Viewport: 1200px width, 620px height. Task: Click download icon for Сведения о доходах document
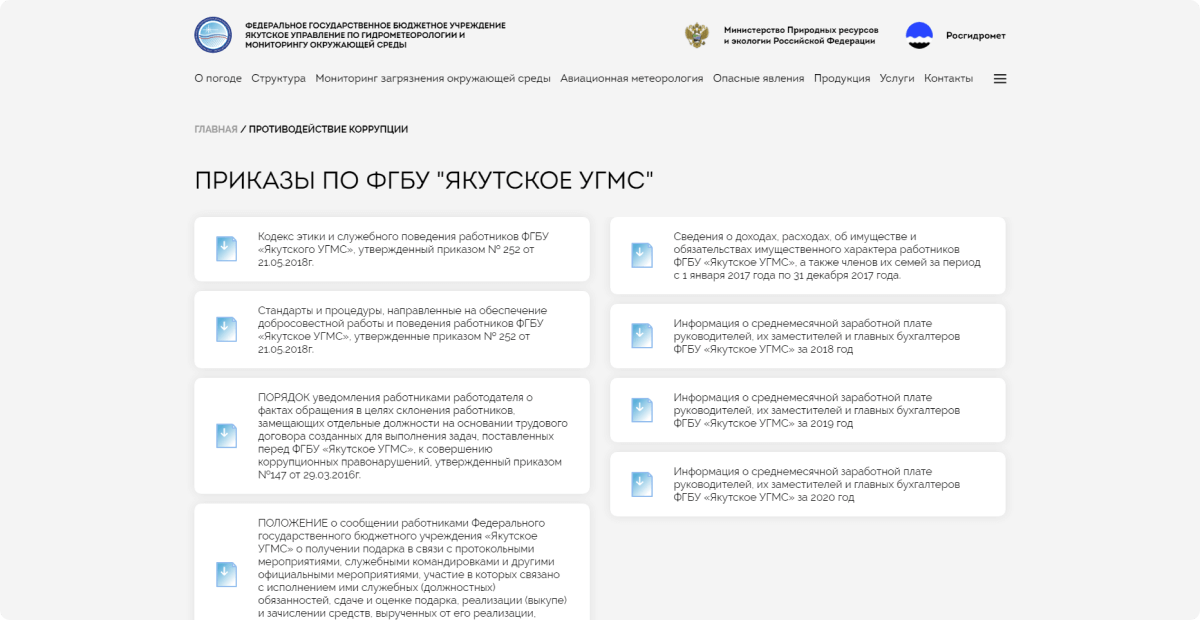pyautogui.click(x=642, y=256)
